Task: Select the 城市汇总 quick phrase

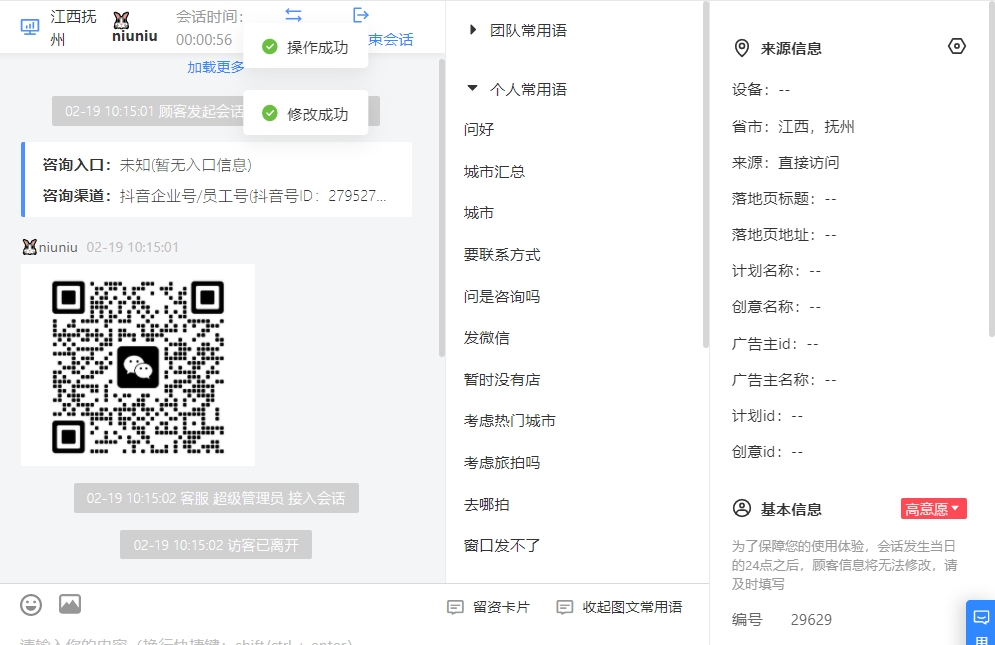Action: point(494,172)
